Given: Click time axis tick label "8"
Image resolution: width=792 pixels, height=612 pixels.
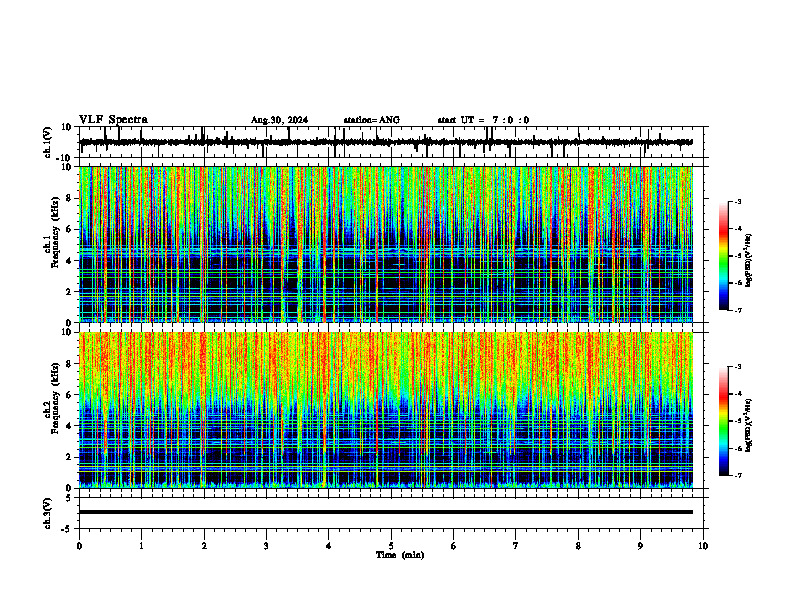Looking at the screenshot, I should (578, 546).
